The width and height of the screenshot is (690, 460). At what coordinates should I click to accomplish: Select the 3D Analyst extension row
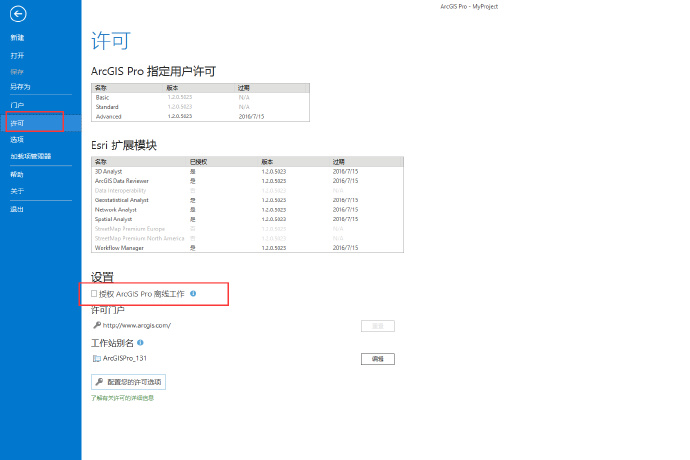tap(247, 171)
